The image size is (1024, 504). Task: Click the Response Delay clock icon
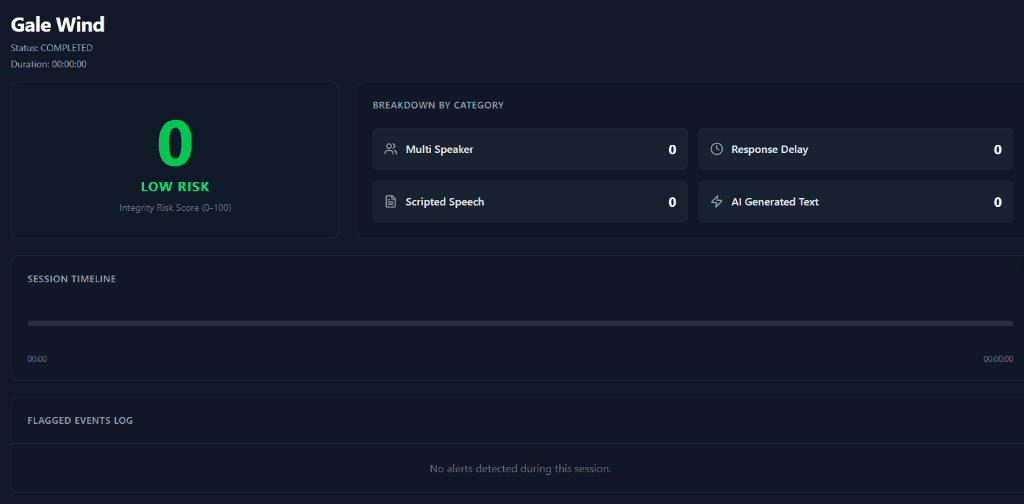[716, 149]
